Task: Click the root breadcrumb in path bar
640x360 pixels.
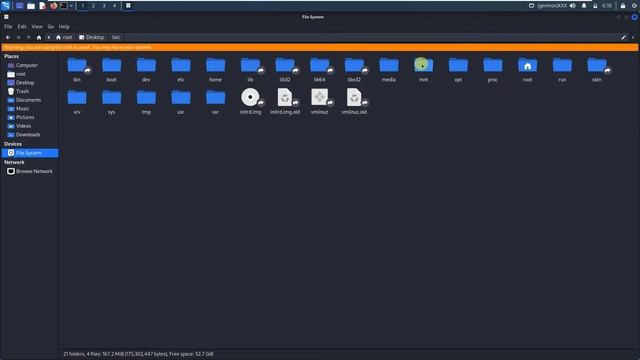Action: tap(64, 38)
